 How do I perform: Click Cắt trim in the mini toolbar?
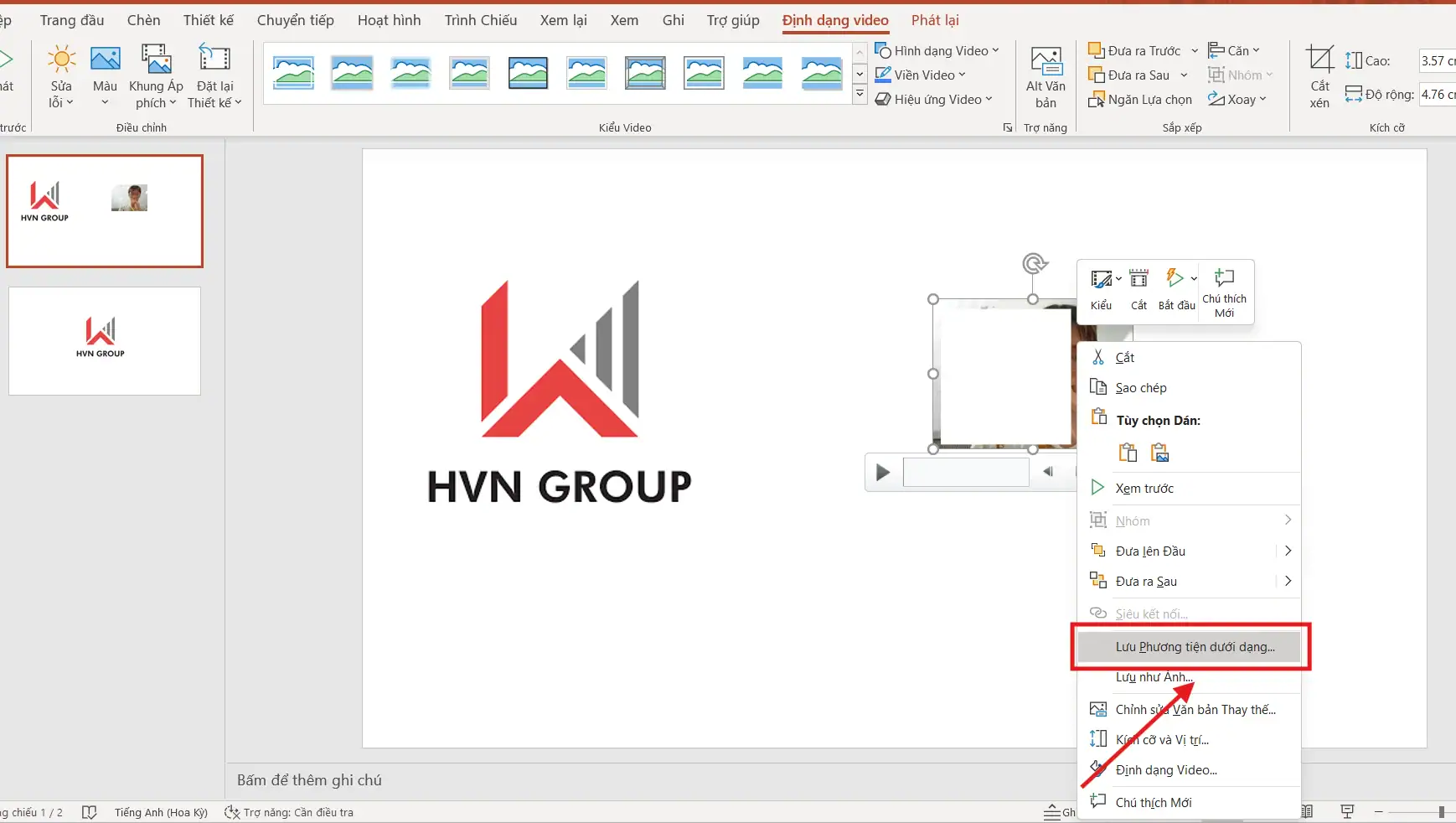tap(1138, 290)
